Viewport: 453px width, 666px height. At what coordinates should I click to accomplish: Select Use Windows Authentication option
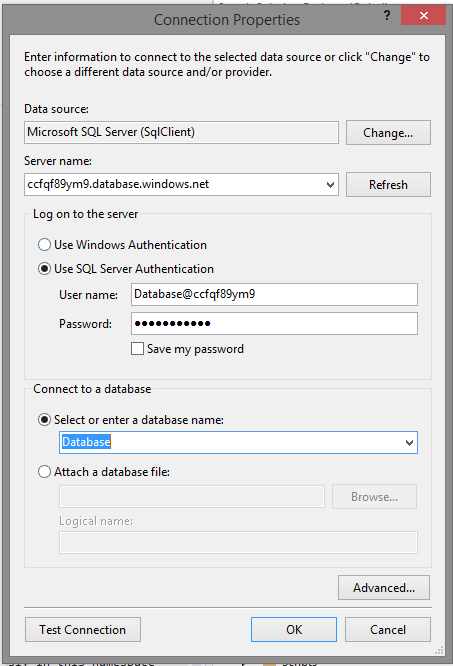coord(44,245)
